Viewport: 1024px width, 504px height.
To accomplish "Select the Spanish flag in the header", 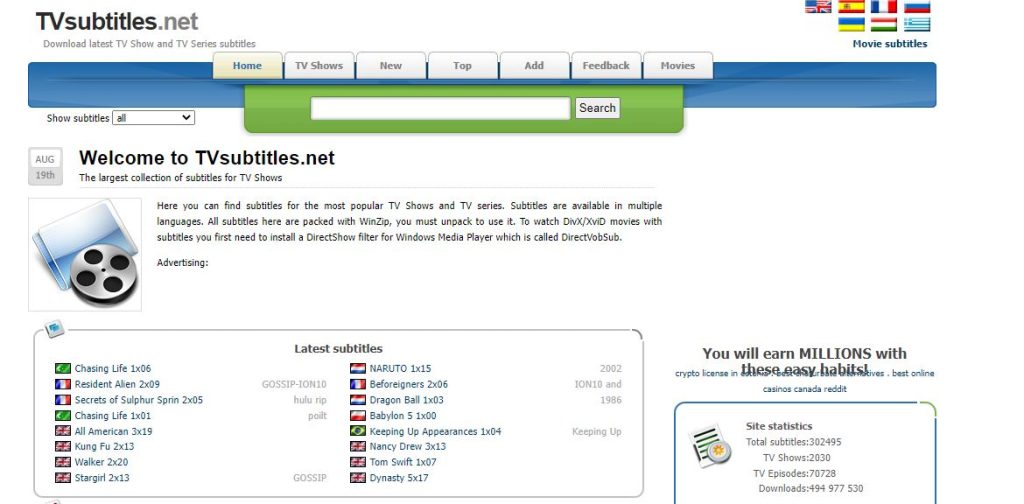I will click(x=851, y=7).
